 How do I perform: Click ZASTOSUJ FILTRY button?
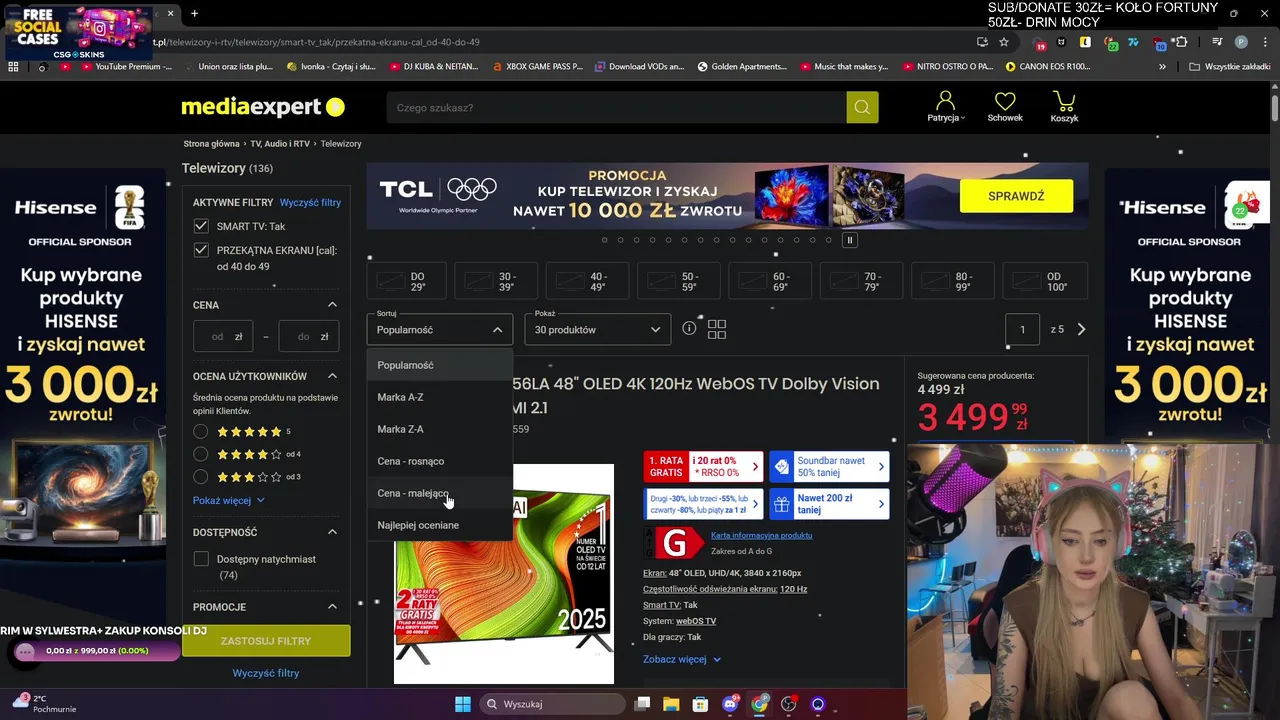click(266, 641)
